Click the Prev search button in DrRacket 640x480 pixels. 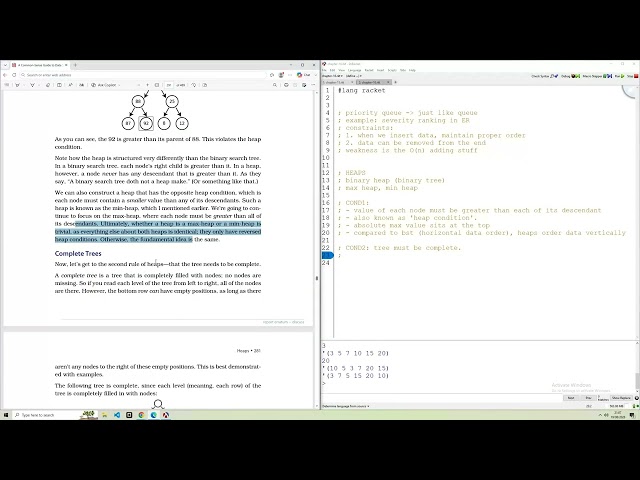pyautogui.click(x=588, y=398)
